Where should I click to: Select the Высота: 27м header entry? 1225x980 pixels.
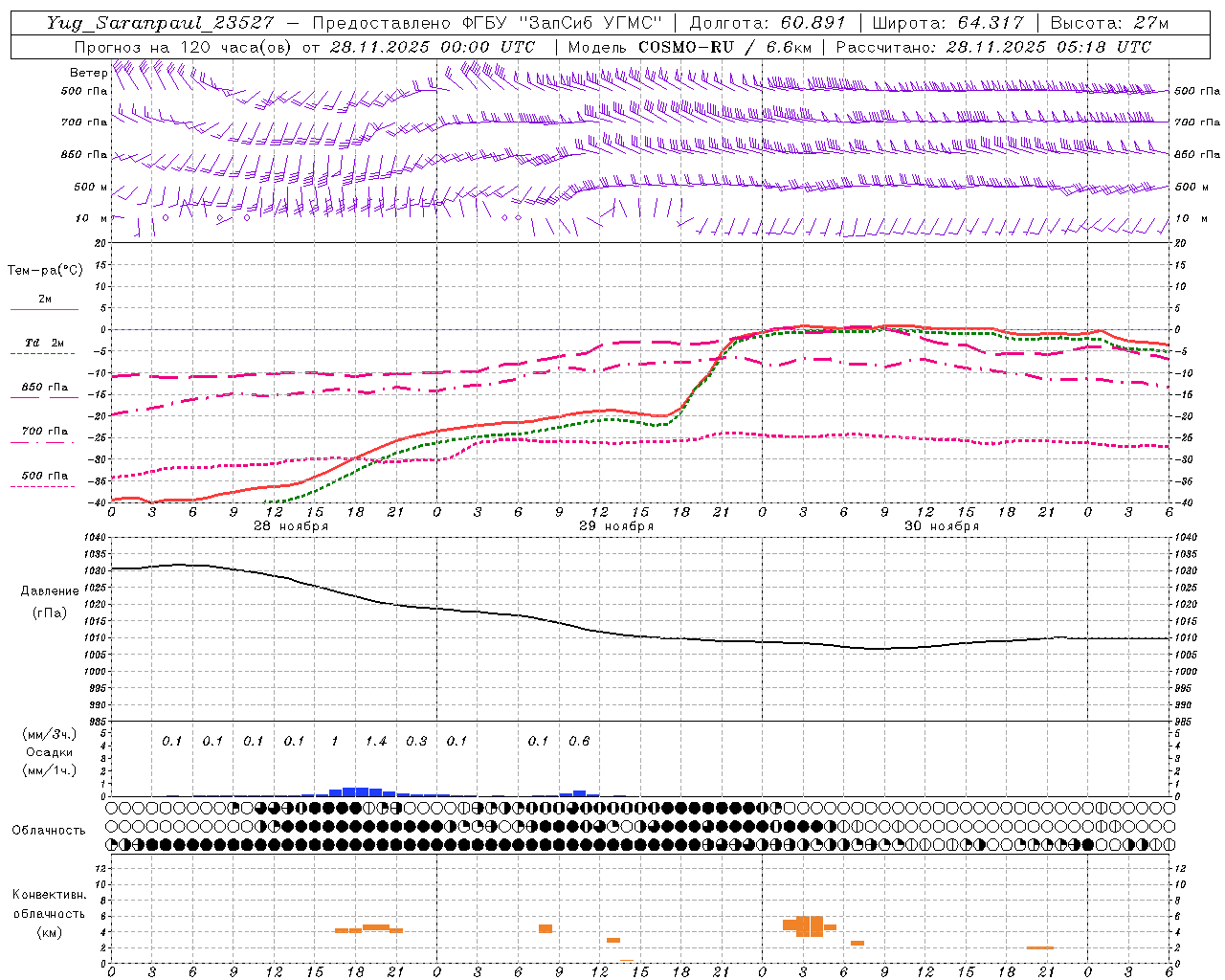(x=1109, y=23)
